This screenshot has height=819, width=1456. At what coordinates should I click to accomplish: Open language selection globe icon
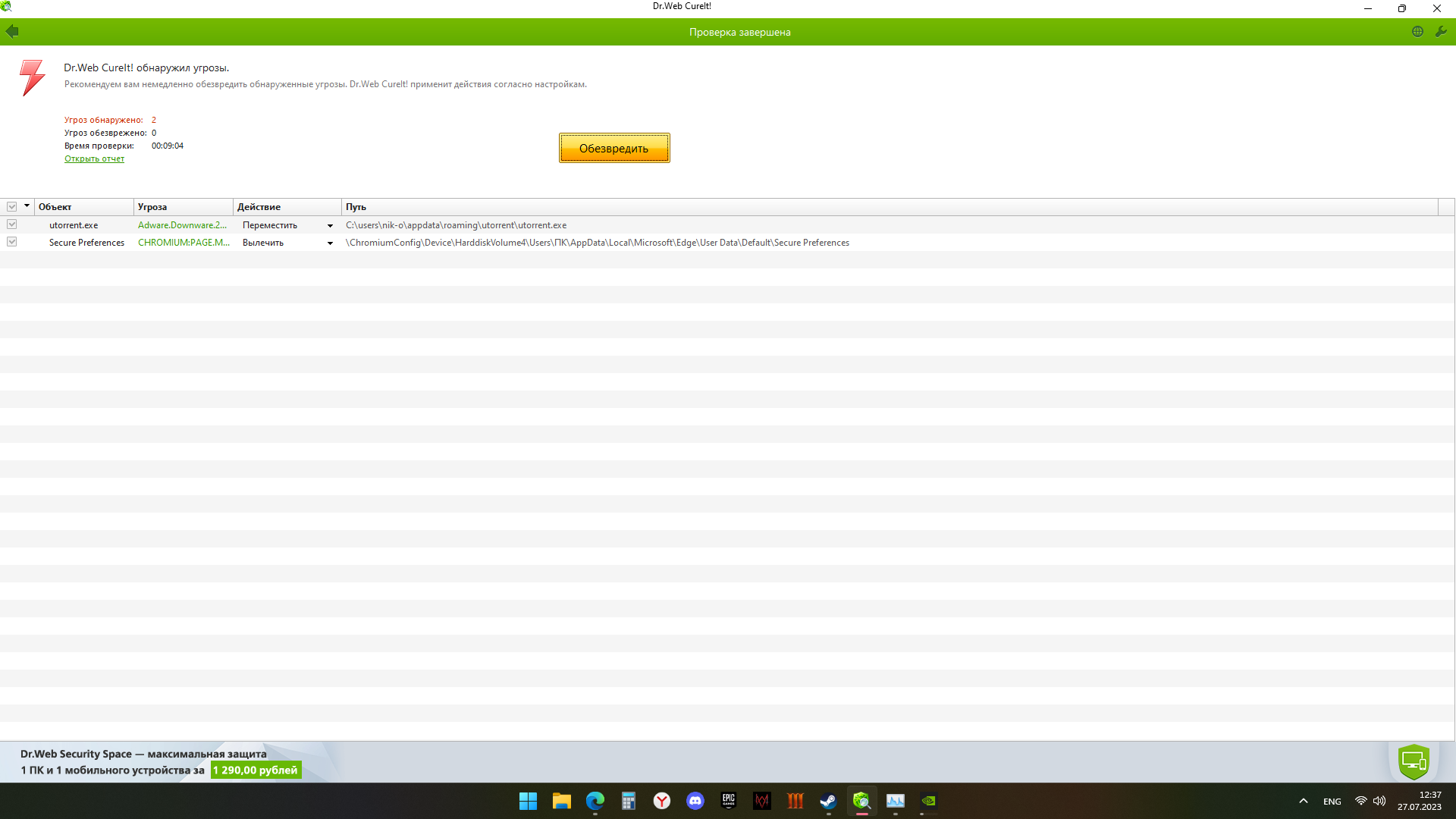click(1417, 32)
